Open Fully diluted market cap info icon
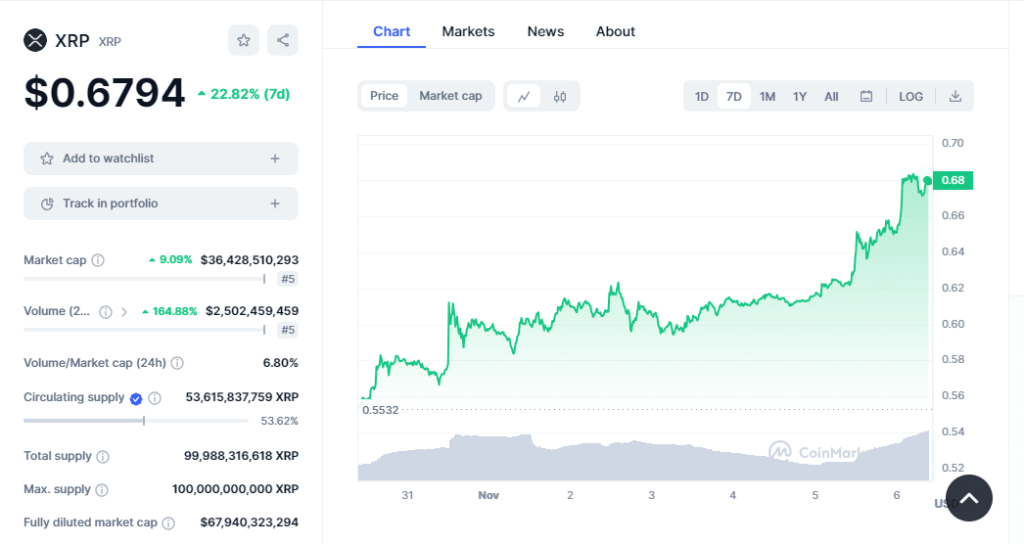Screen dimensions: 1024x544 (x=168, y=523)
